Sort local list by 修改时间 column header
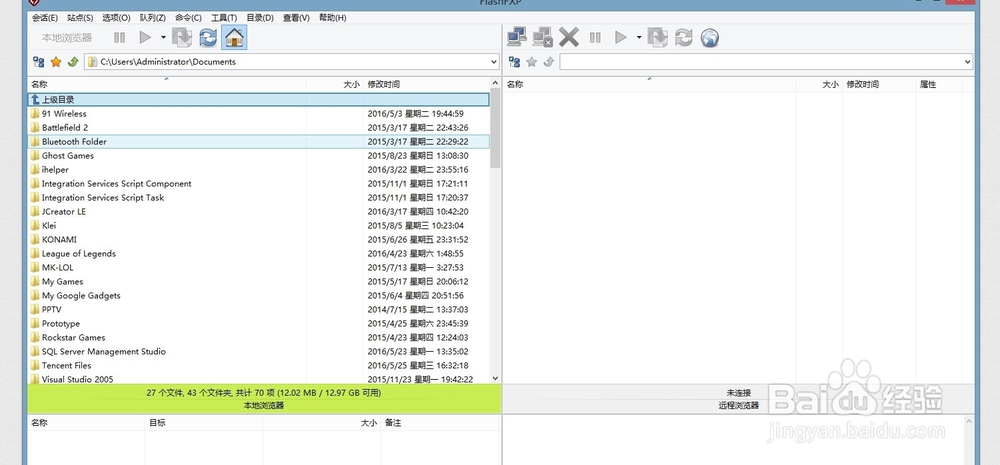 point(426,84)
